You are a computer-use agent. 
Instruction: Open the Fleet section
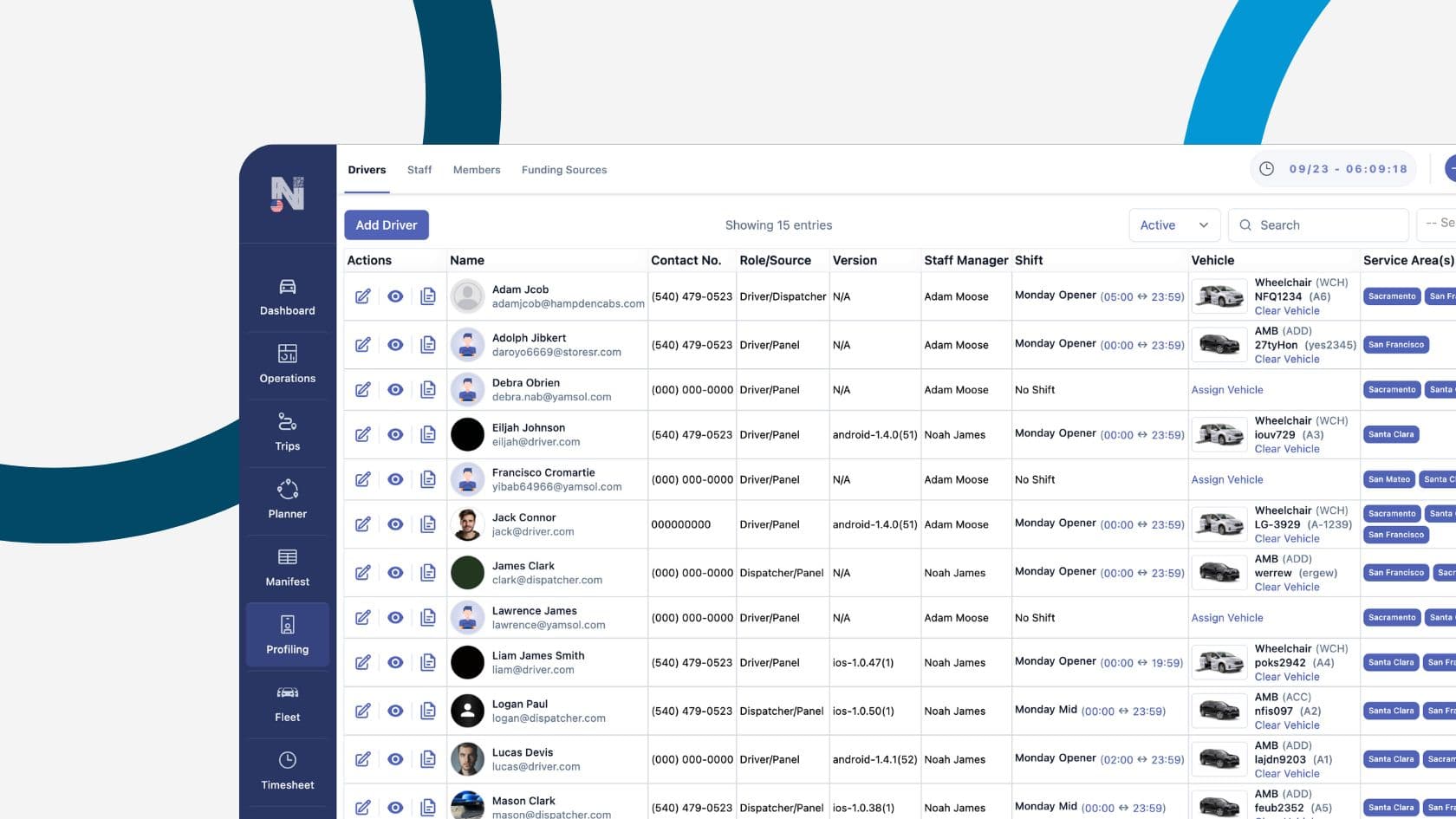tap(287, 703)
